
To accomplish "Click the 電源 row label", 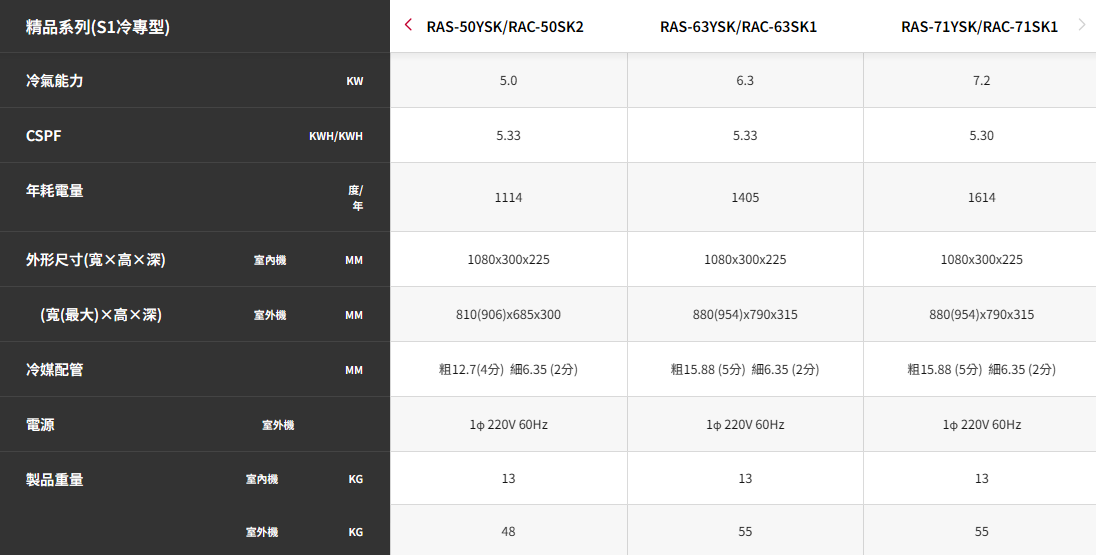I will point(40,424).
